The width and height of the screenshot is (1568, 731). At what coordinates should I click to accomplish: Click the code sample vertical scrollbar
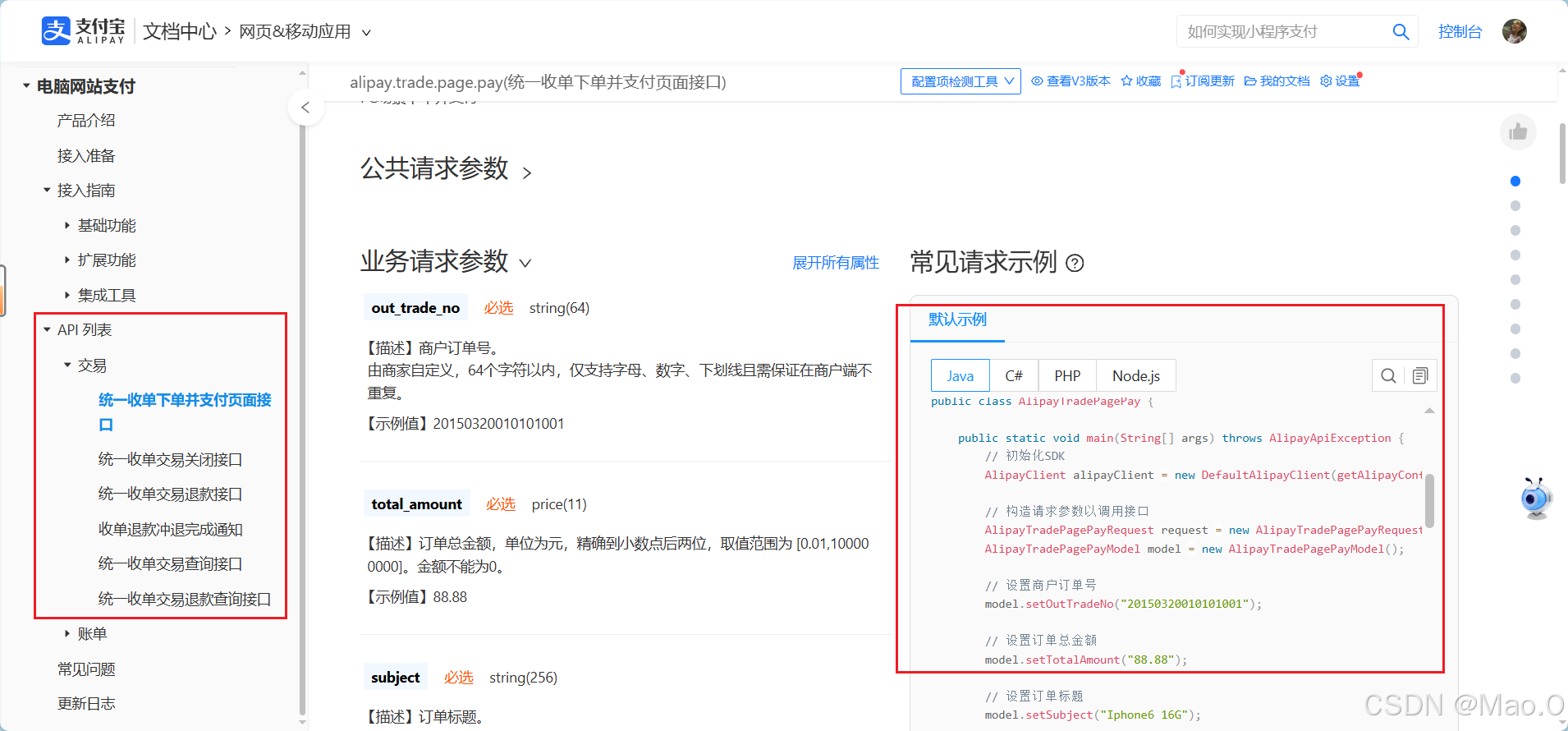(1429, 500)
